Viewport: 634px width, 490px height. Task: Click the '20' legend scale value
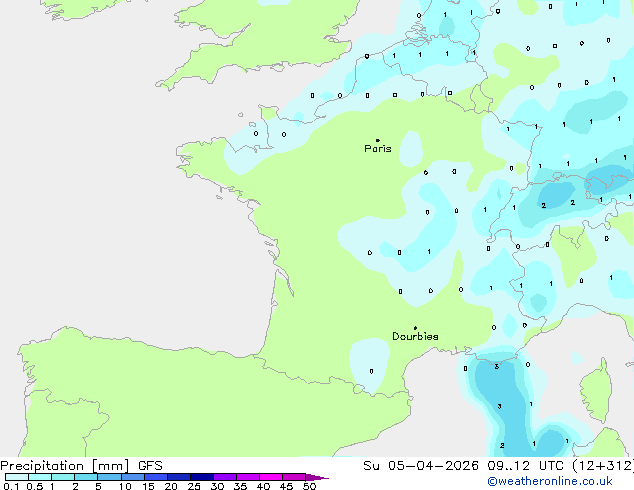coord(171,486)
